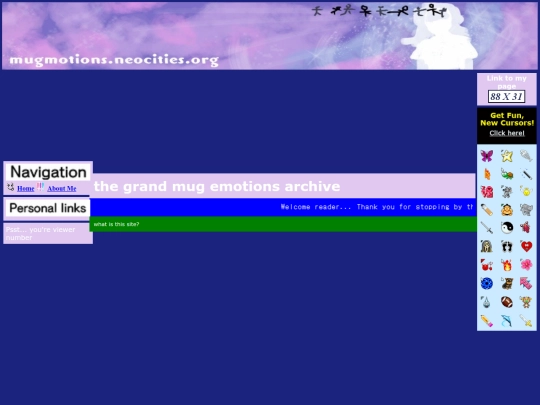Click the 'Psst... you're viewer number' text

click(40, 233)
